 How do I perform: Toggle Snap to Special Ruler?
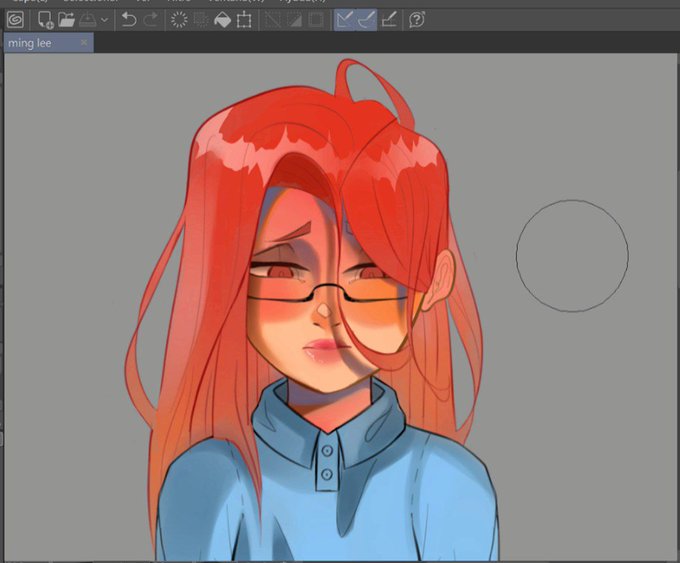point(366,20)
